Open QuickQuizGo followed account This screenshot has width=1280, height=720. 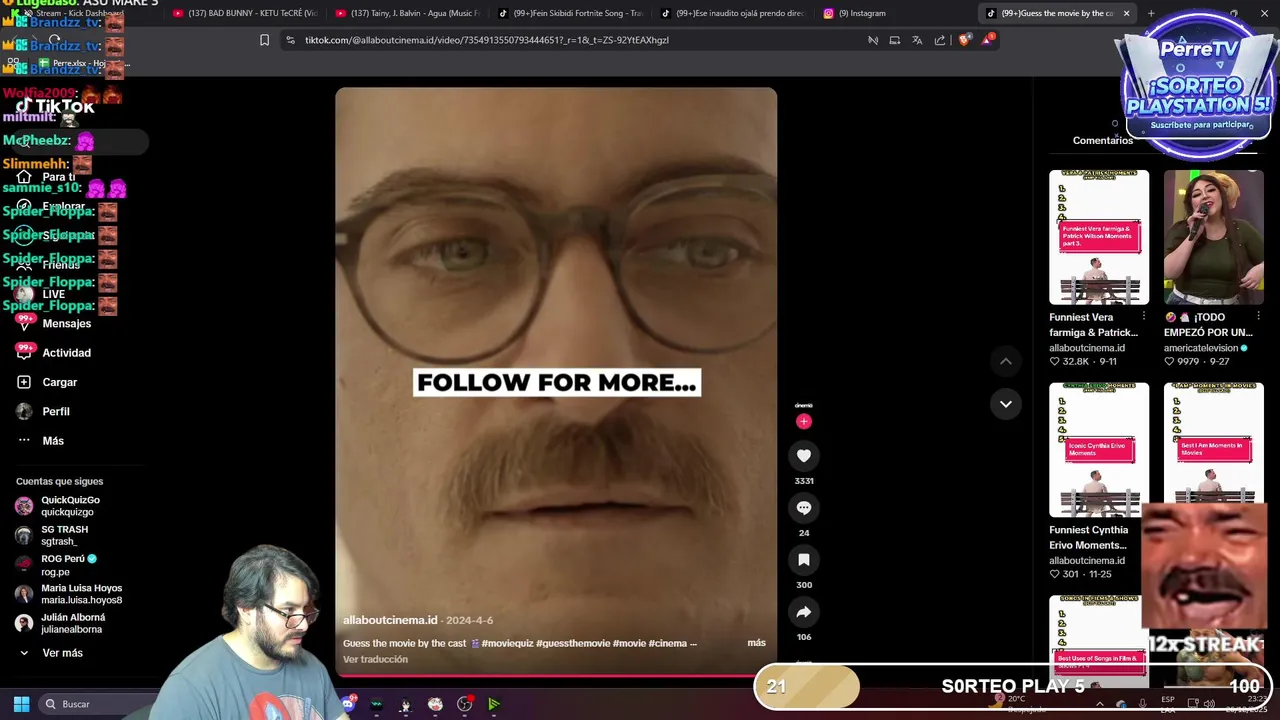pyautogui.click(x=70, y=506)
